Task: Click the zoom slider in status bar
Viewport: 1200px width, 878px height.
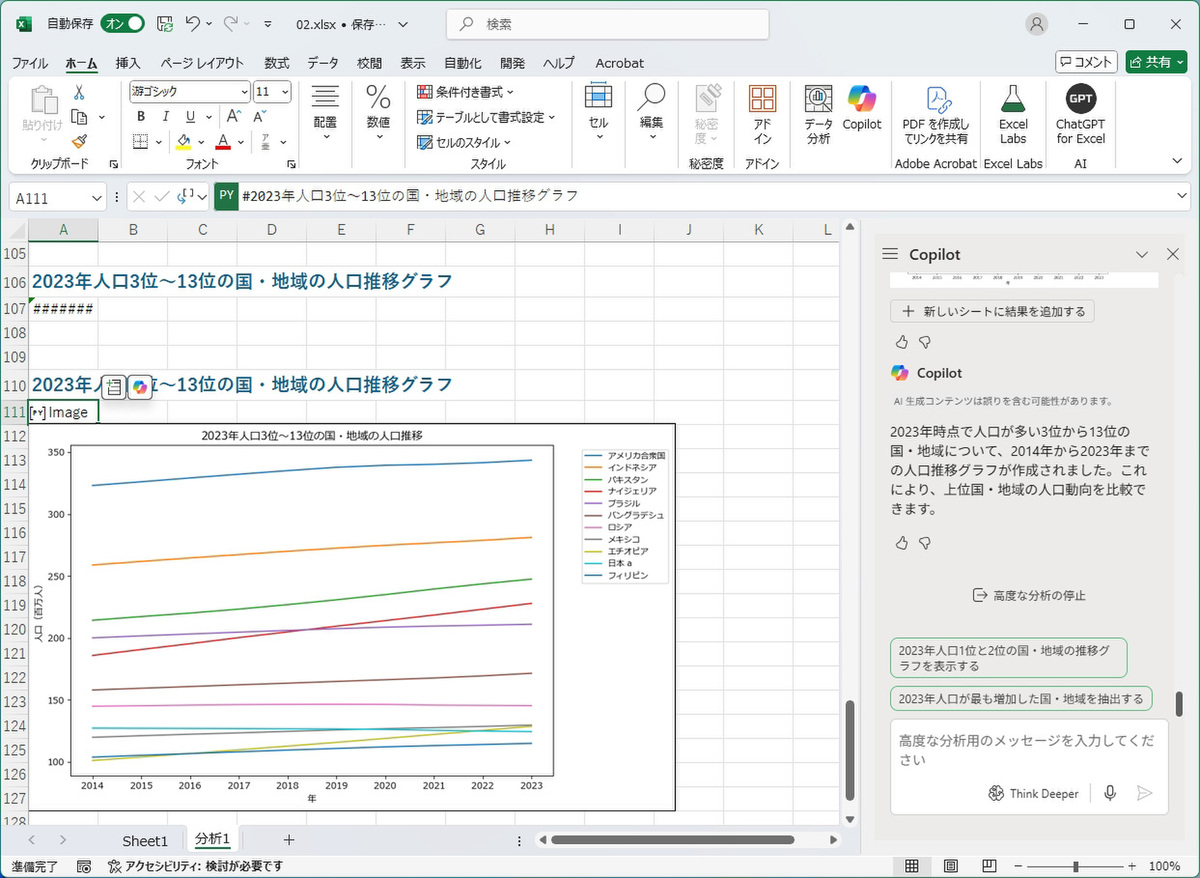Action: pos(1075,866)
